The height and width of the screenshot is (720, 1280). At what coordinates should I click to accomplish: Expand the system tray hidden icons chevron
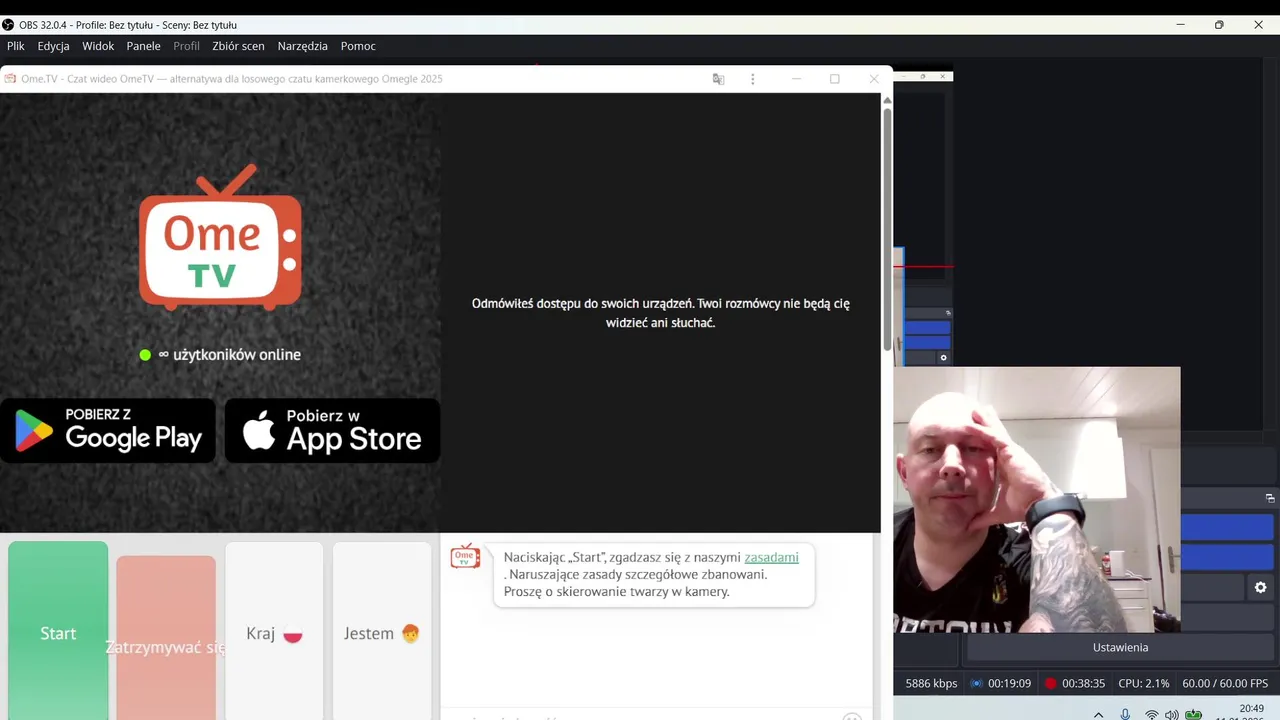tap(1098, 714)
